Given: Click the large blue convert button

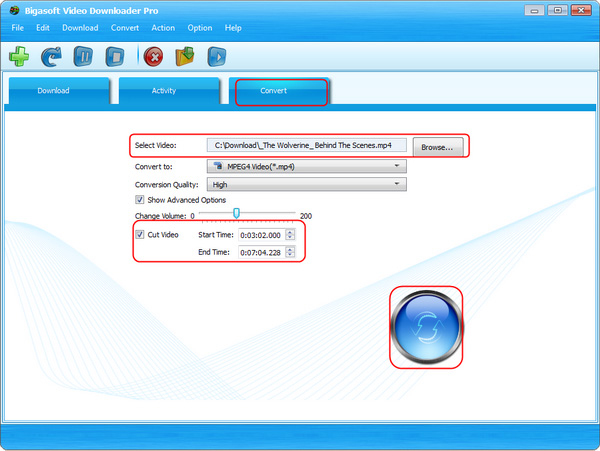Looking at the screenshot, I should click(x=426, y=327).
